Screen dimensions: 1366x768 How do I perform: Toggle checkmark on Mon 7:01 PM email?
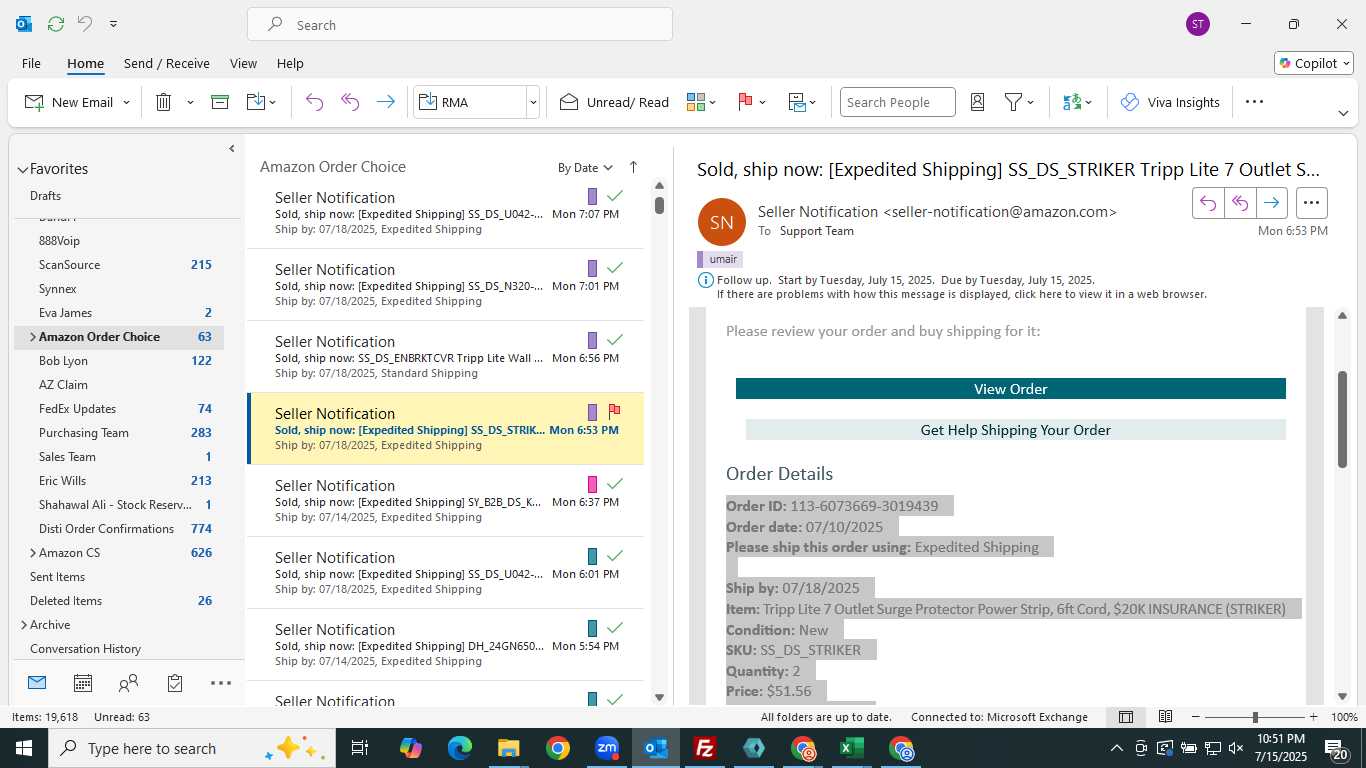click(615, 268)
